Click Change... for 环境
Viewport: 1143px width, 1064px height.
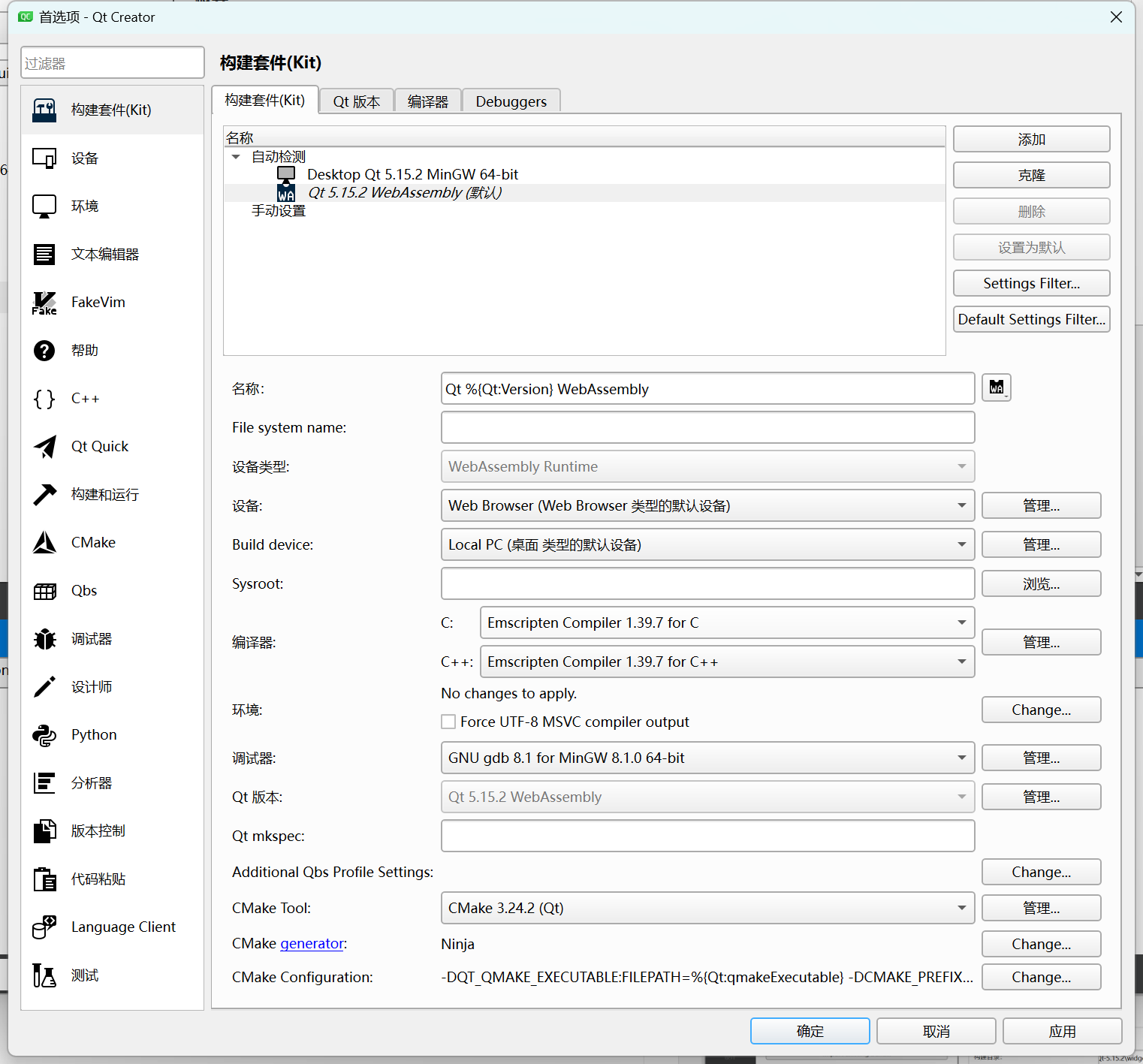[1042, 710]
